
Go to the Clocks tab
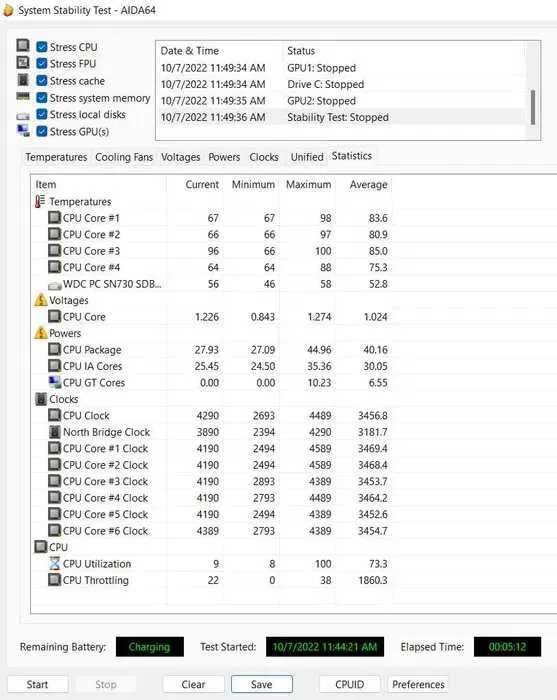pyautogui.click(x=264, y=157)
